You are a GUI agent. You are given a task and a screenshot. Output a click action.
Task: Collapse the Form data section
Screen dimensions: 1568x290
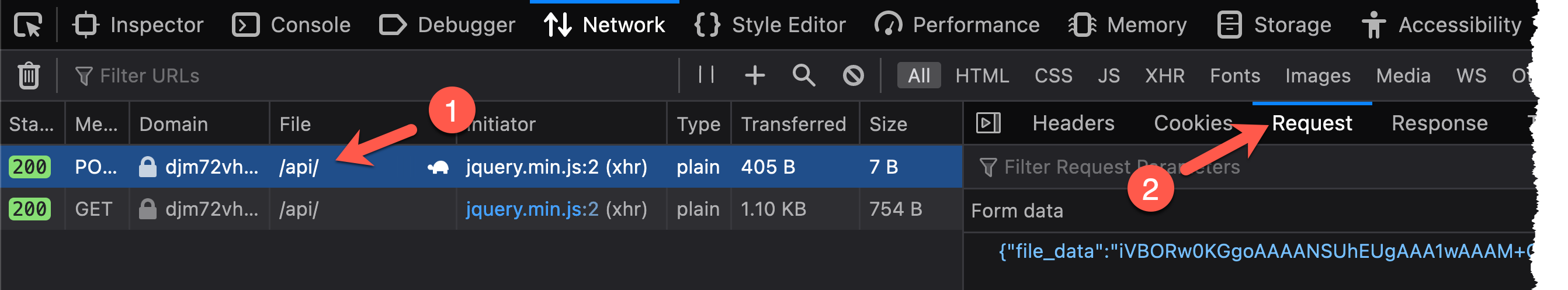point(1017,211)
